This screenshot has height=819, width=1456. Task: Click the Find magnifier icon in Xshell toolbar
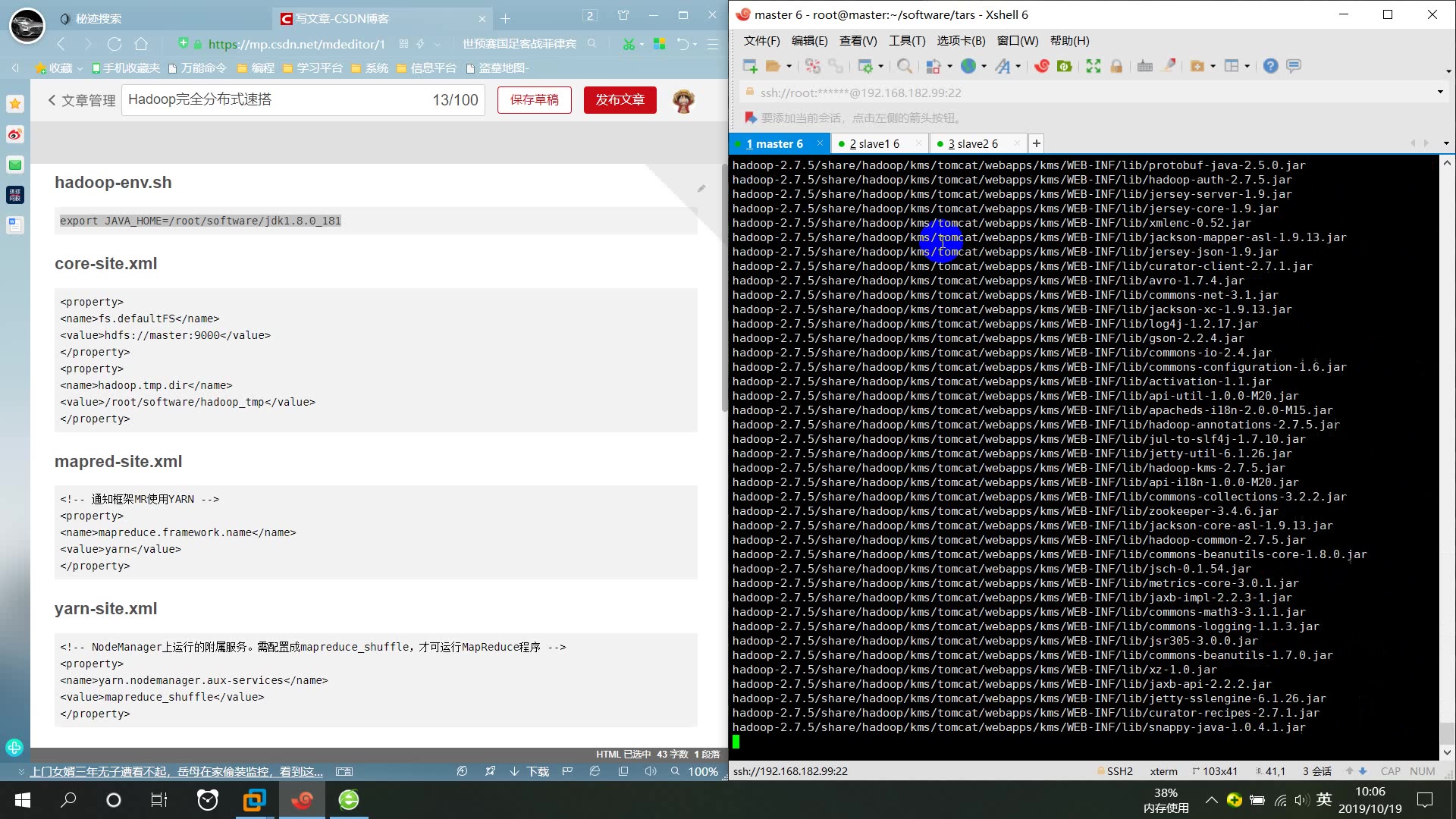tap(904, 67)
